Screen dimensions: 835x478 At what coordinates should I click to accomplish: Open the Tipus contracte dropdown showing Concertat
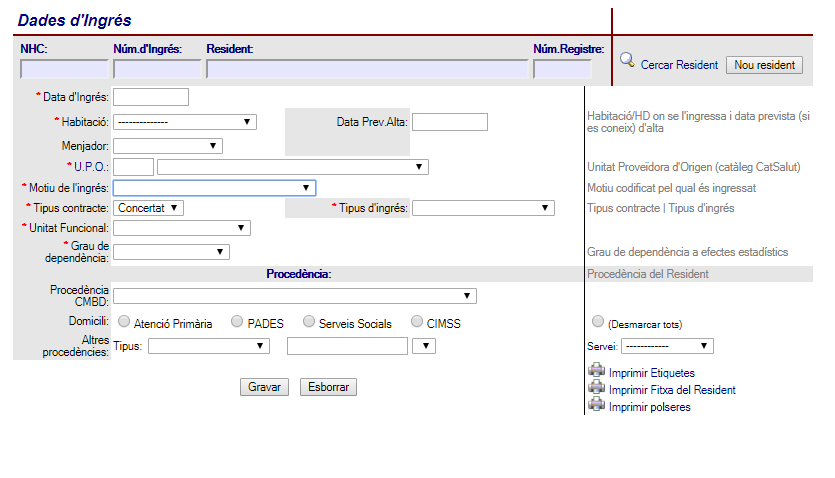point(148,207)
